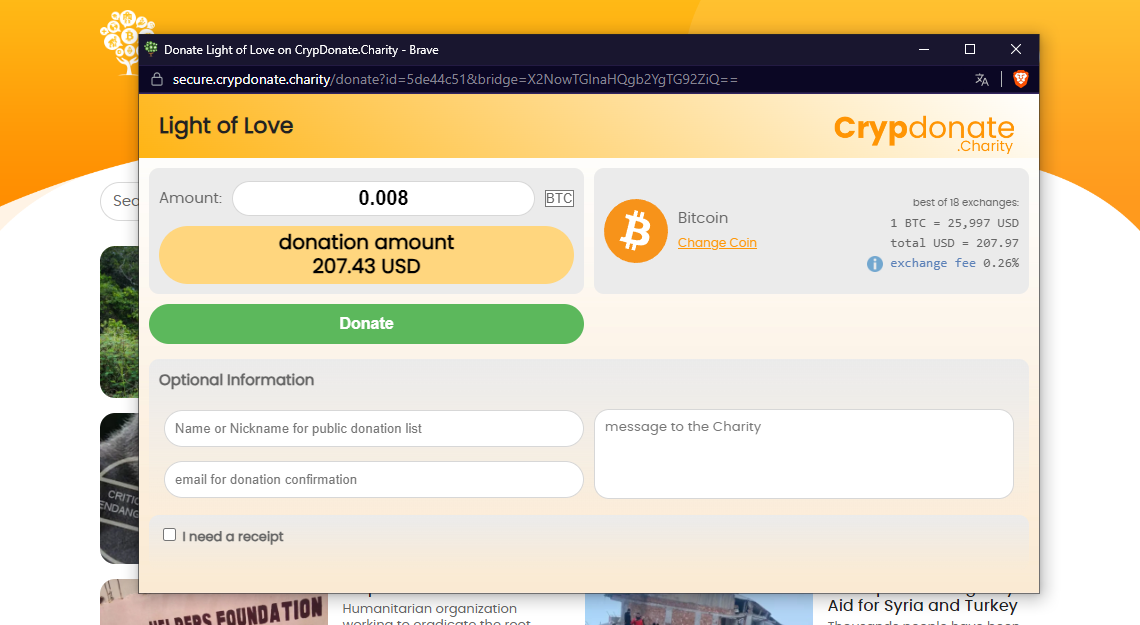Click the email for donation confirmation field
The height and width of the screenshot is (625, 1140).
(x=374, y=480)
